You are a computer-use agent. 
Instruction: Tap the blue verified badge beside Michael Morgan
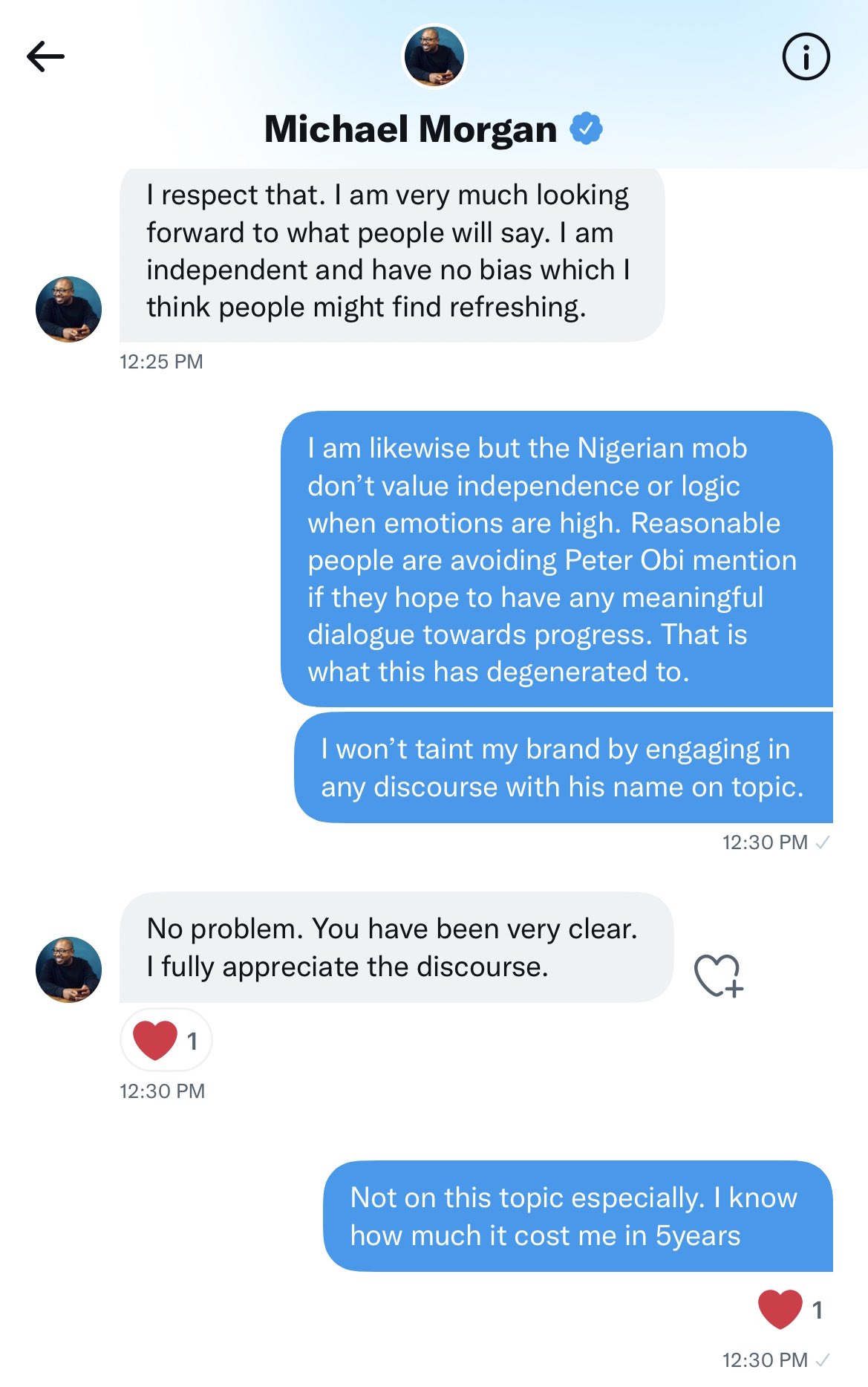[586, 129]
